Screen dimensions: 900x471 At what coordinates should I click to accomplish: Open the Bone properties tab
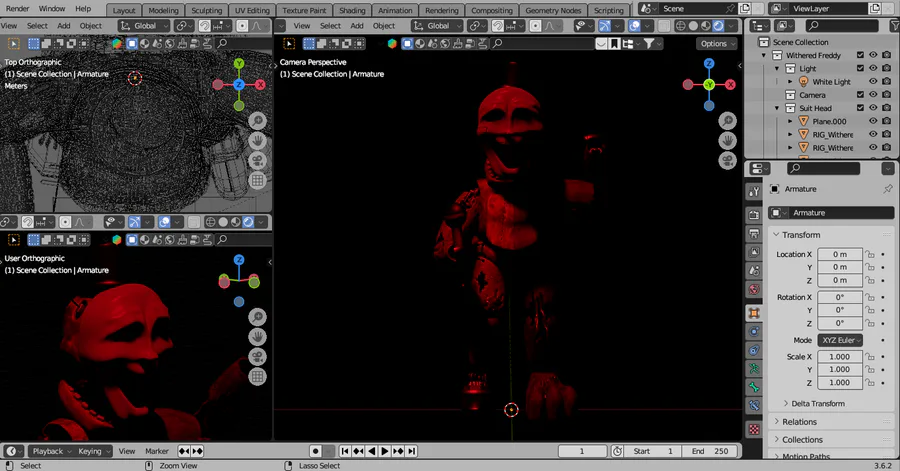click(x=754, y=387)
